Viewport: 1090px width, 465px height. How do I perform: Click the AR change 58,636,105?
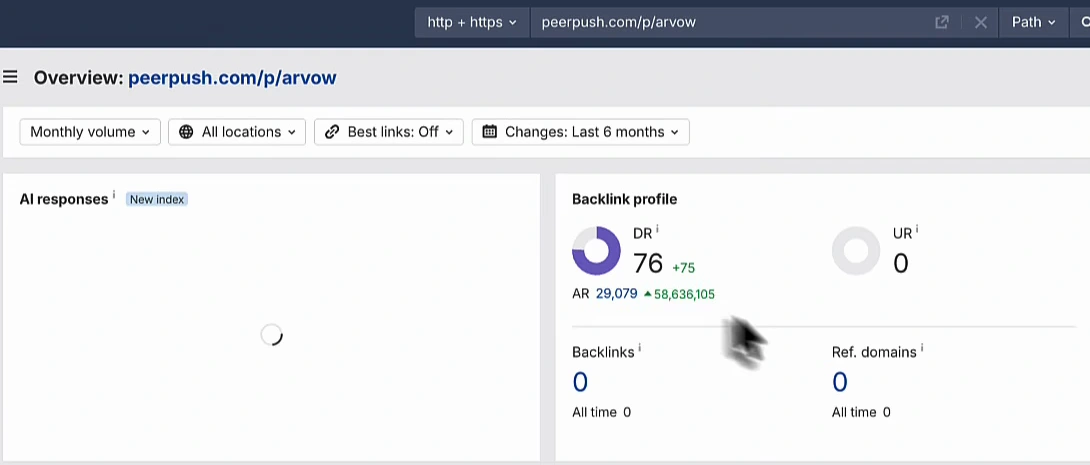pyautogui.click(x=679, y=294)
